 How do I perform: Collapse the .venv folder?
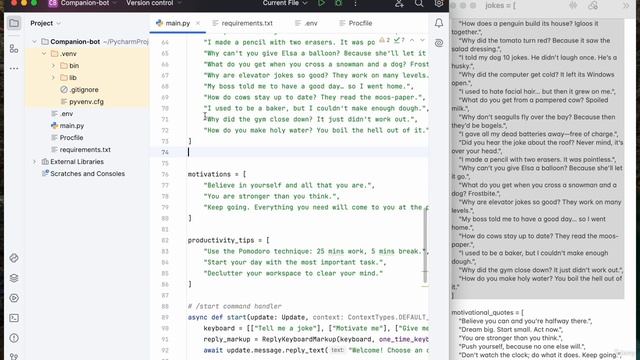click(44, 53)
